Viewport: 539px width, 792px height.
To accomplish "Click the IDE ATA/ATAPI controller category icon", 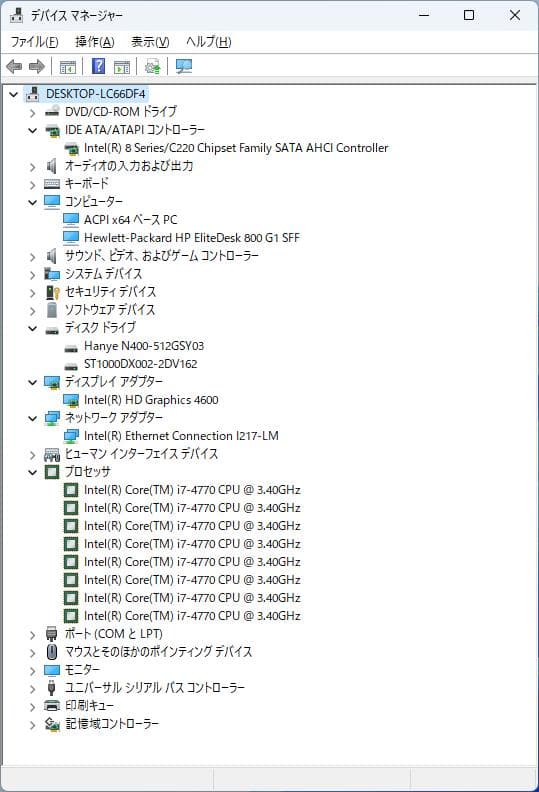I will 52,131.
